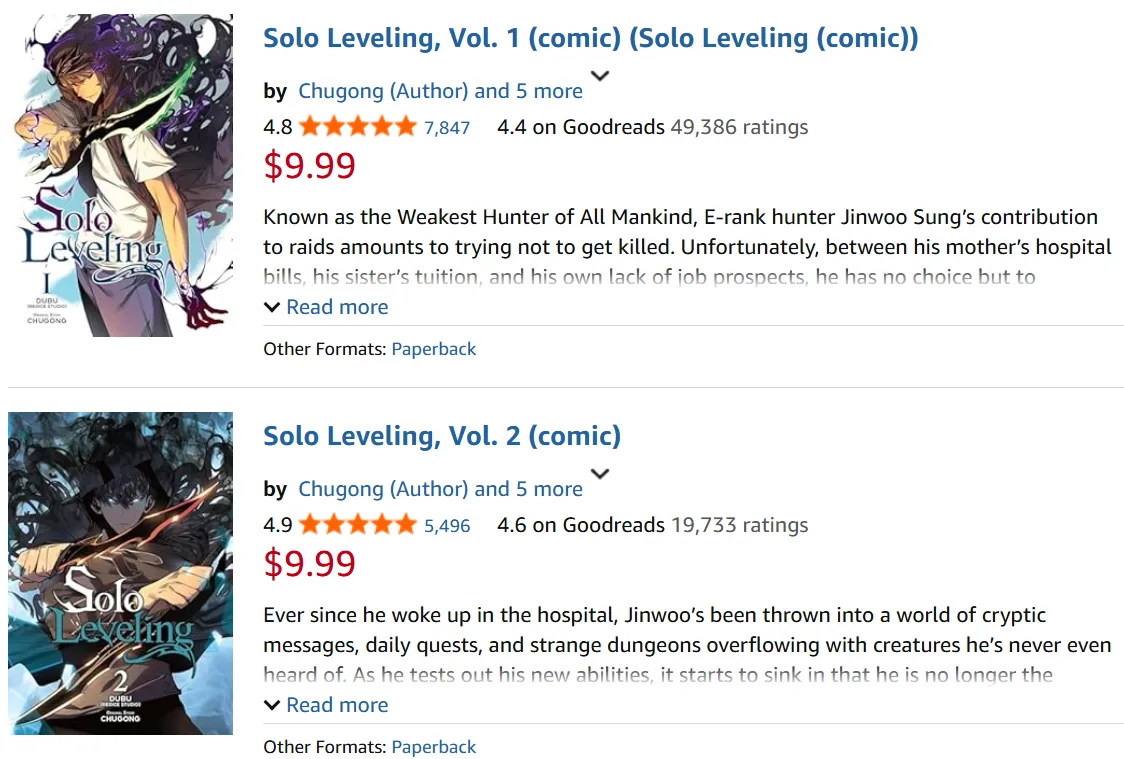Expand the author list chevron for Vol. 2

click(600, 474)
